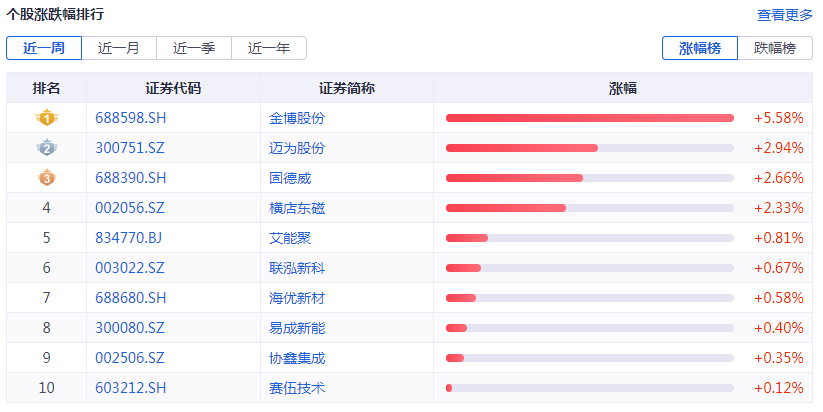Click stock code 002506.SZ
Viewport: 823px width, 412px height.
click(130, 358)
